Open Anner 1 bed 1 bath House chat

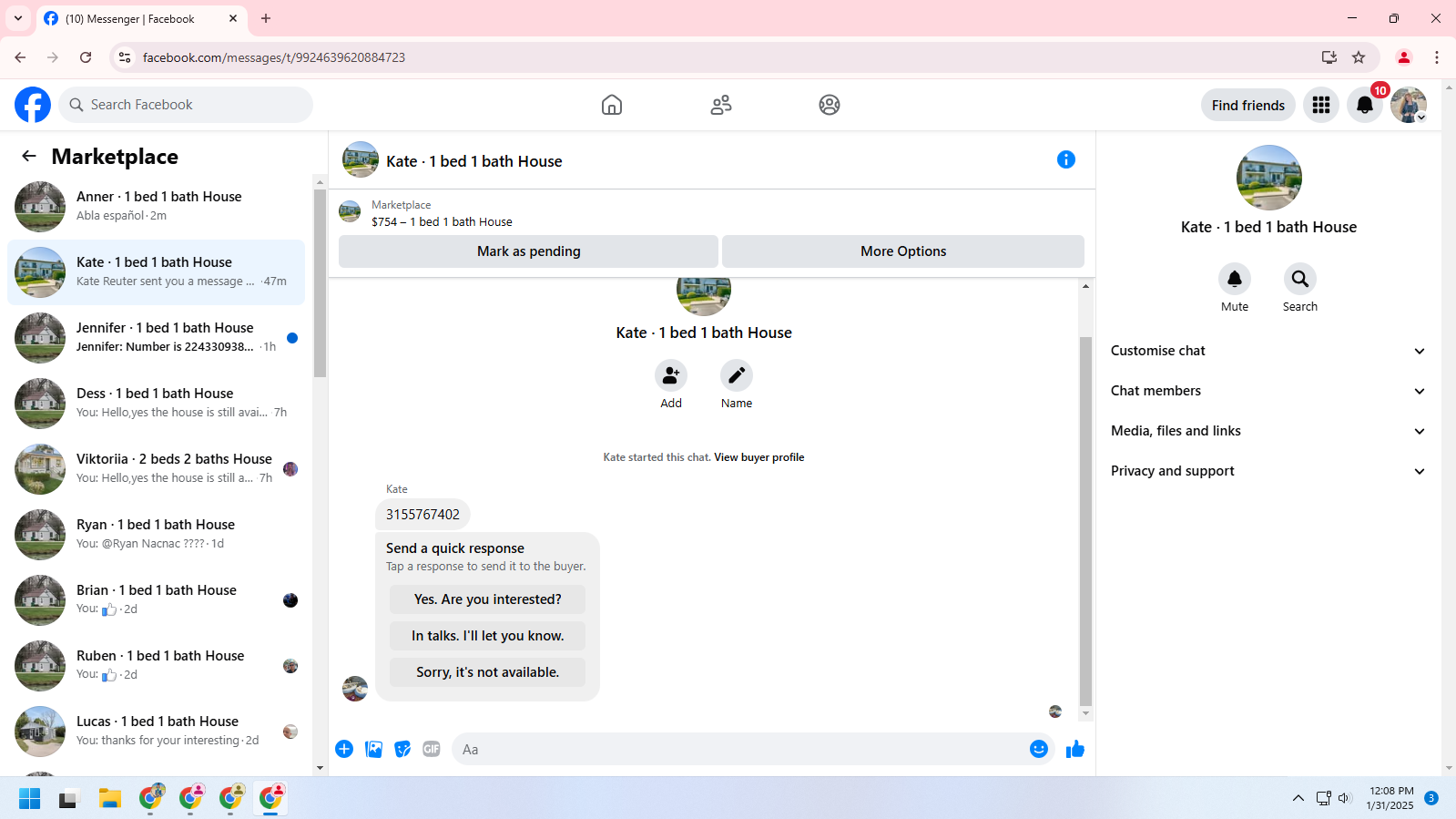[x=156, y=207]
